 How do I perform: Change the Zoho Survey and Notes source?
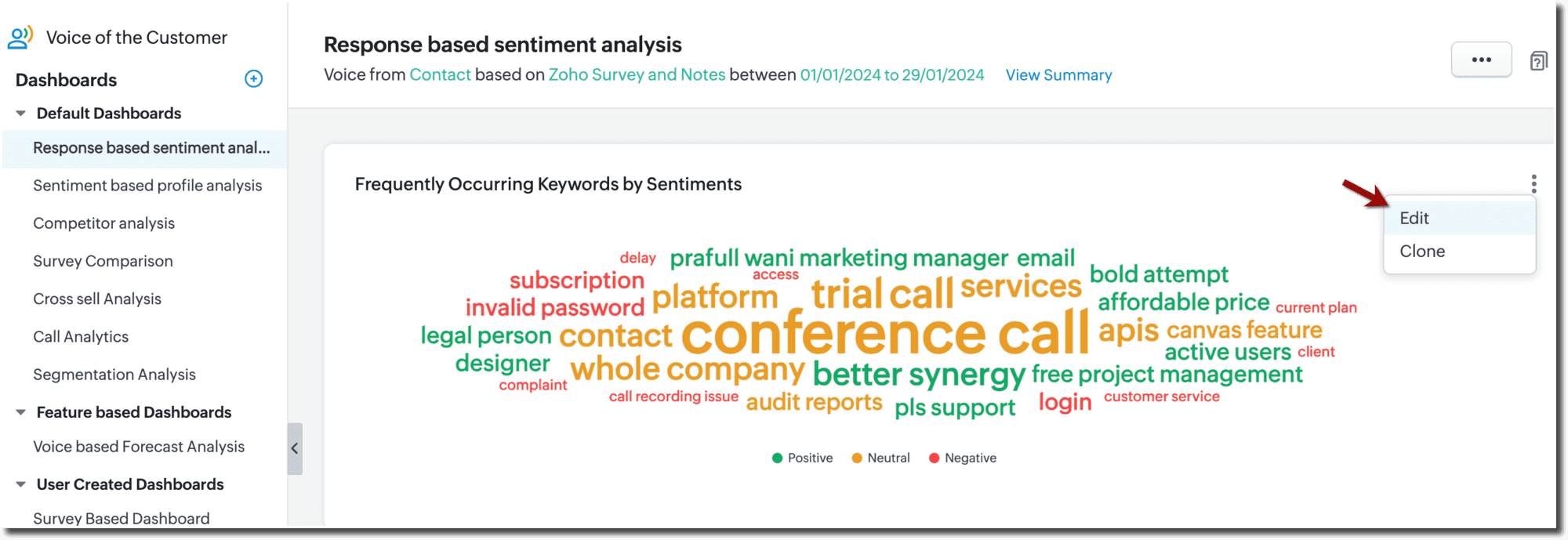637,74
